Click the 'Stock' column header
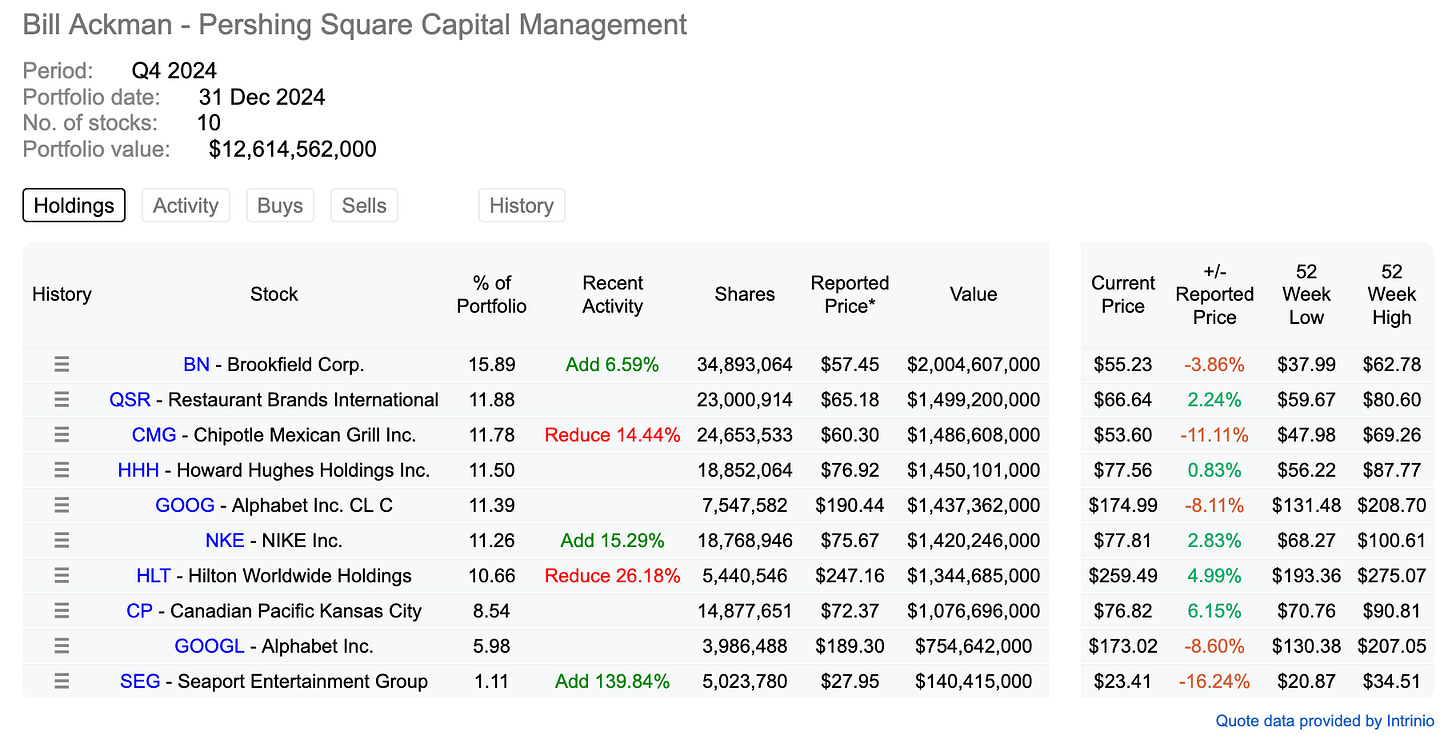This screenshot has height=739, width=1456. point(274,294)
